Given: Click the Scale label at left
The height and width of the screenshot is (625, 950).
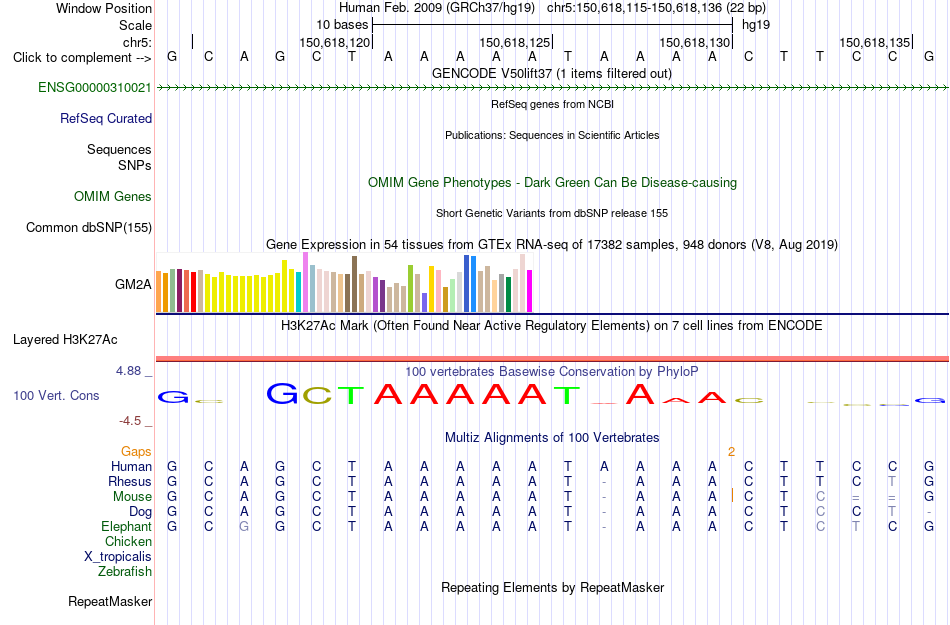Looking at the screenshot, I should pyautogui.click(x=136, y=25).
